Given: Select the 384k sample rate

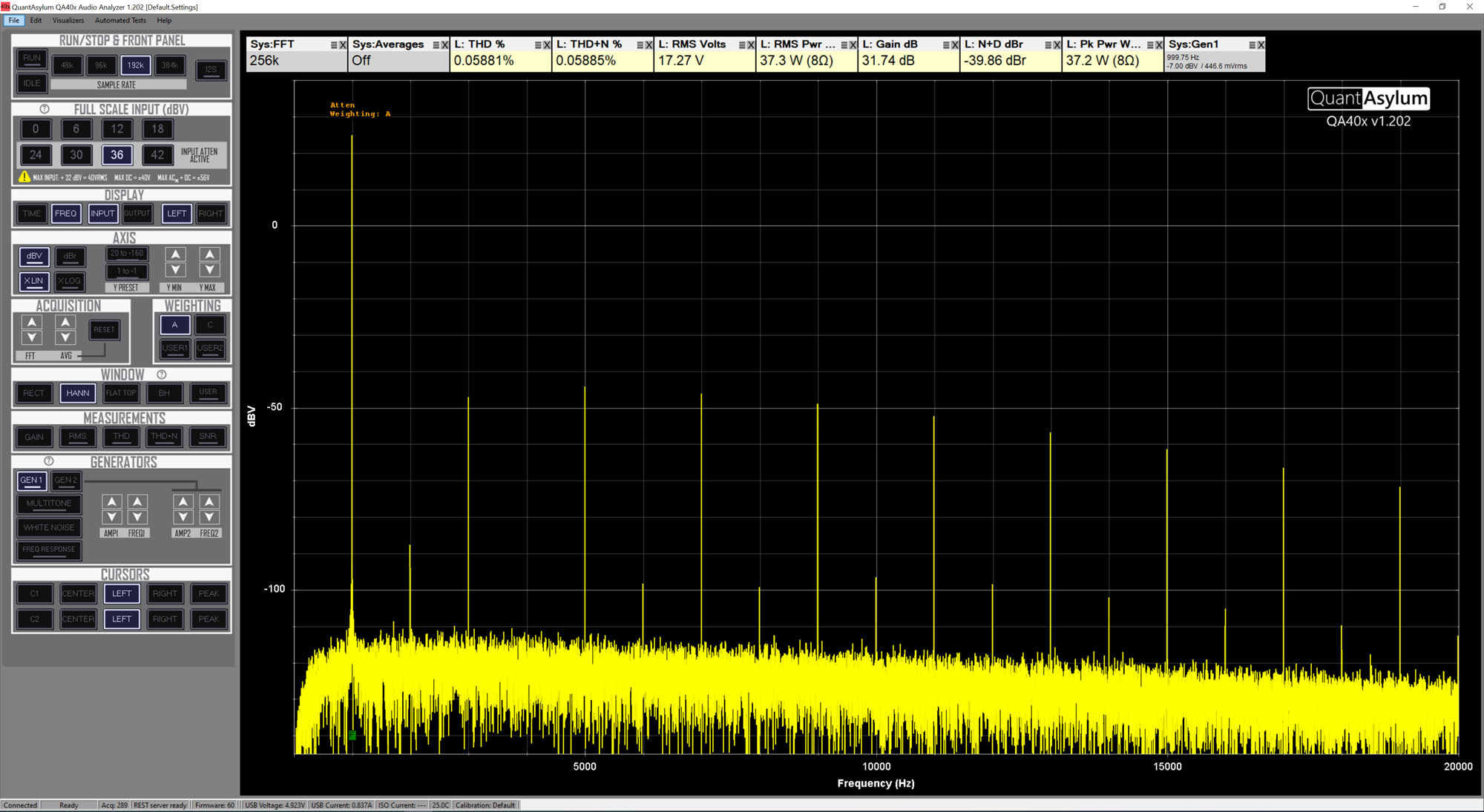Looking at the screenshot, I should [x=170, y=65].
